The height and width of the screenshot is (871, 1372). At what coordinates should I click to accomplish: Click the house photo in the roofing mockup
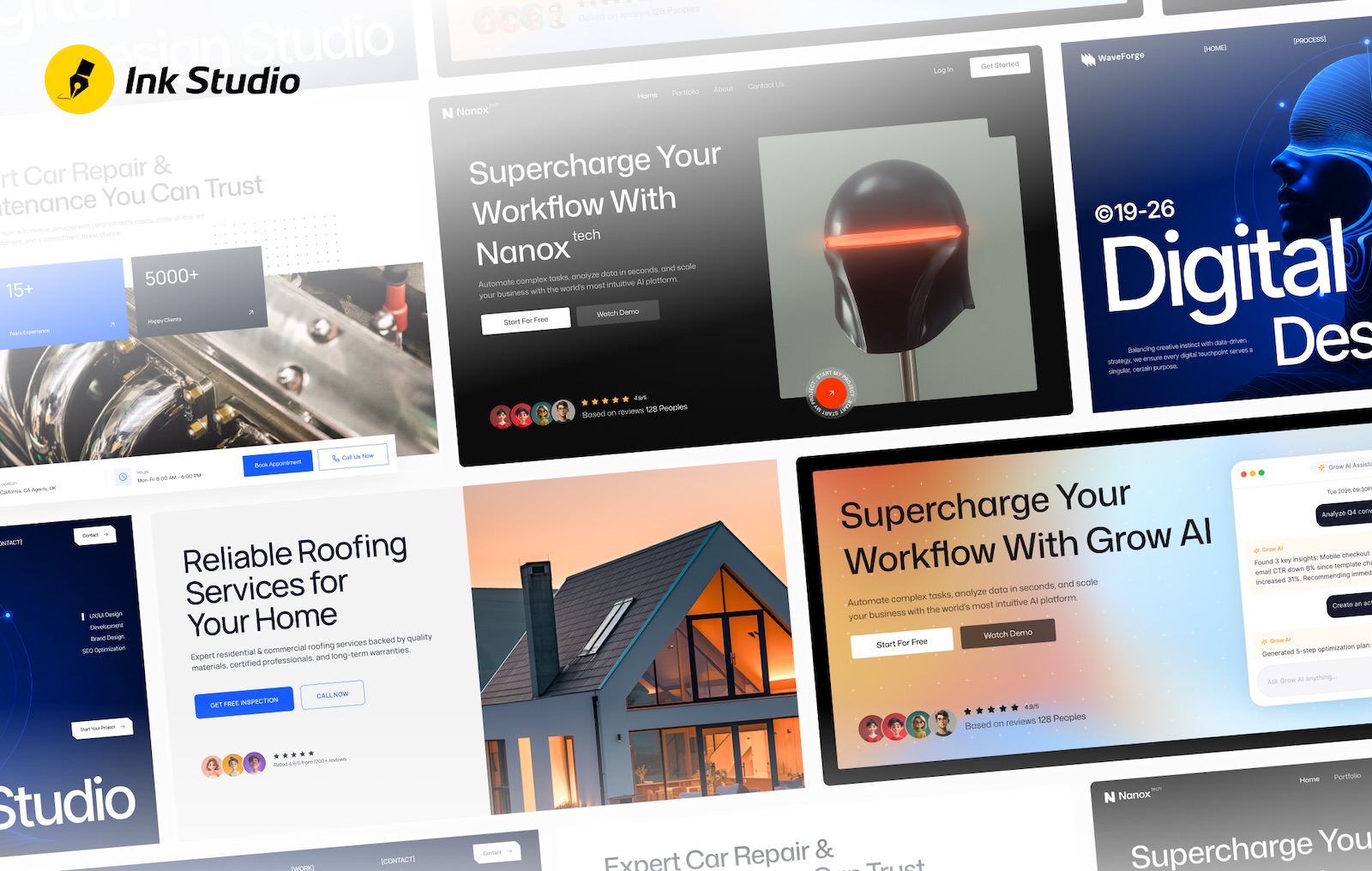click(x=635, y=639)
